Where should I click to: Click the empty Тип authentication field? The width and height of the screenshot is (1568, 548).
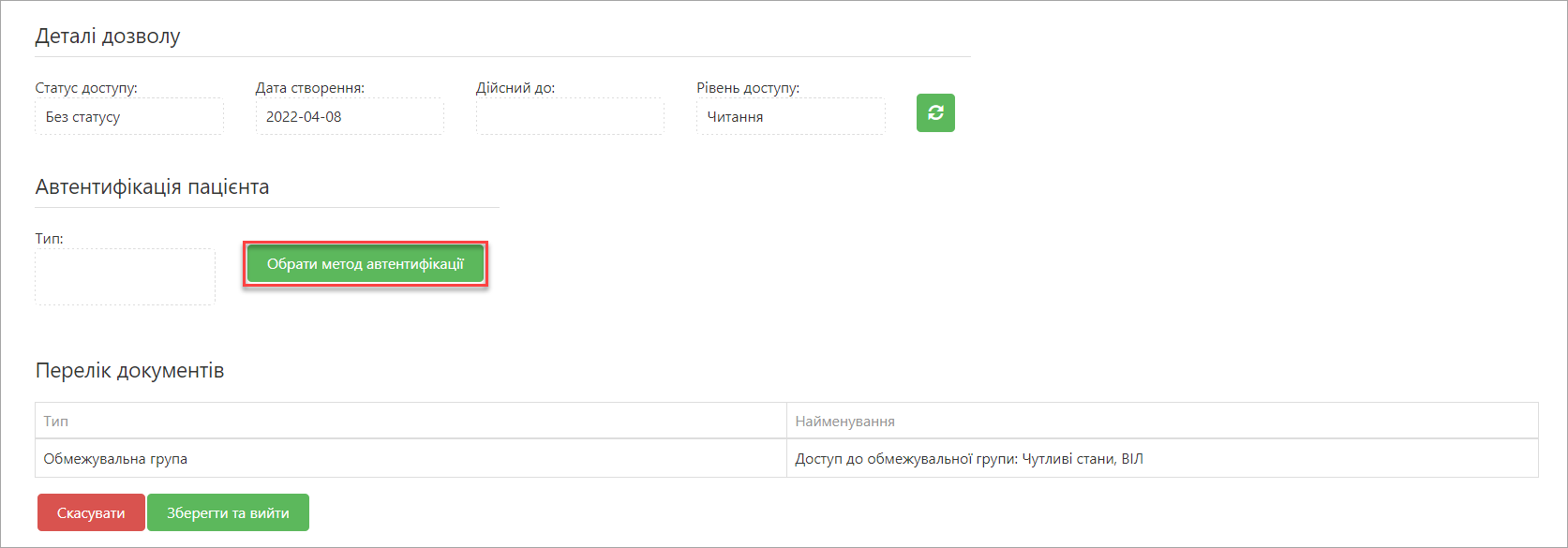(126, 276)
